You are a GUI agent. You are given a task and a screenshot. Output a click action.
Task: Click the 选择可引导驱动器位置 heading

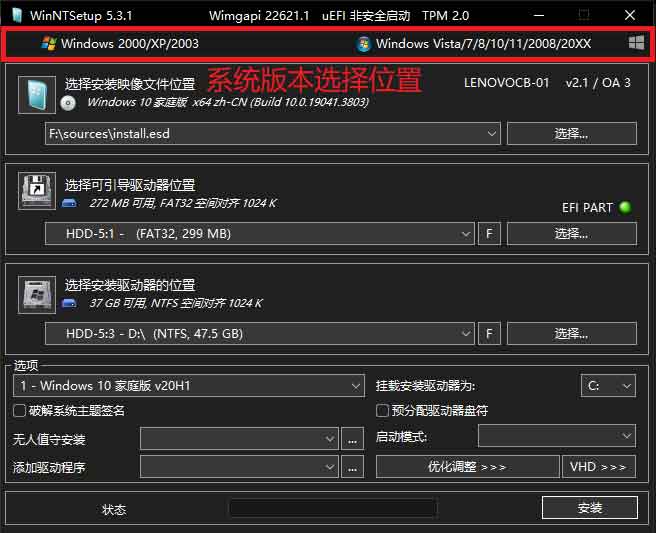130,185
